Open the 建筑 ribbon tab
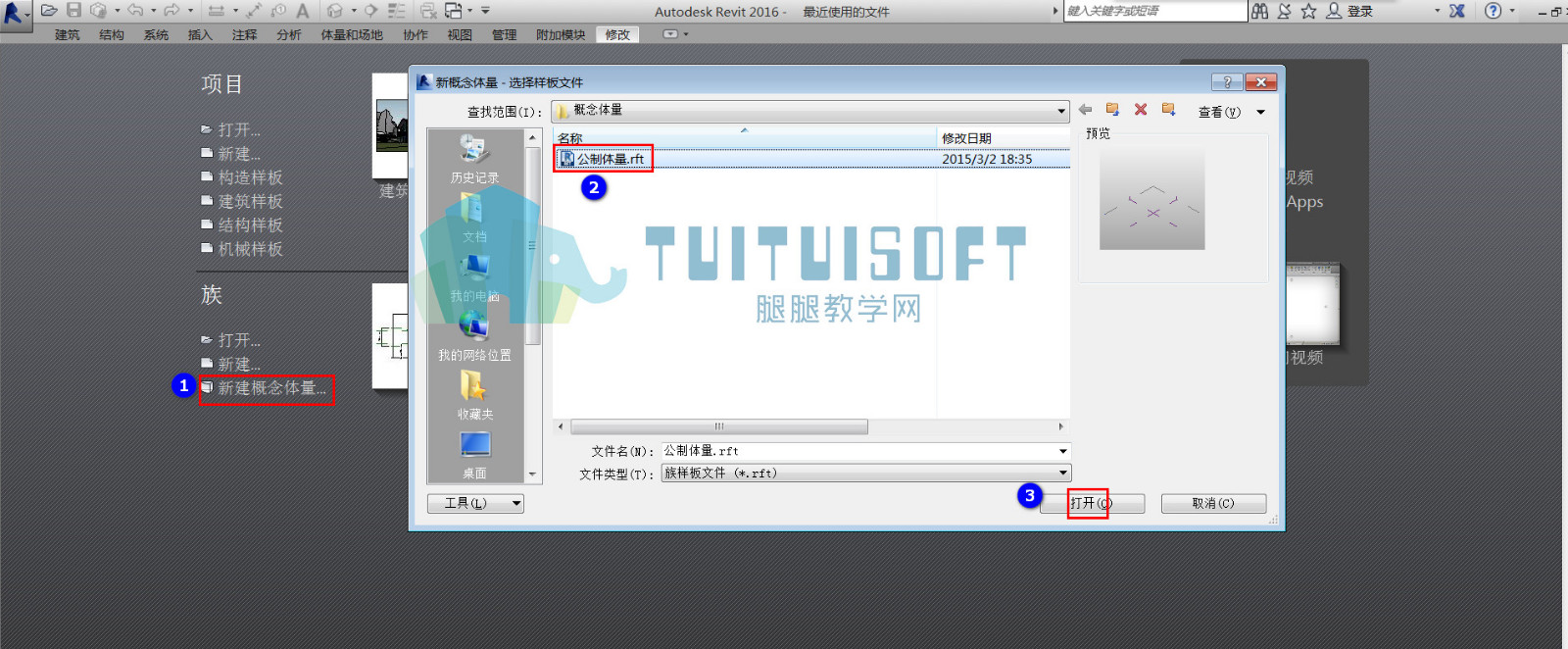The width and height of the screenshot is (1568, 649). click(68, 34)
